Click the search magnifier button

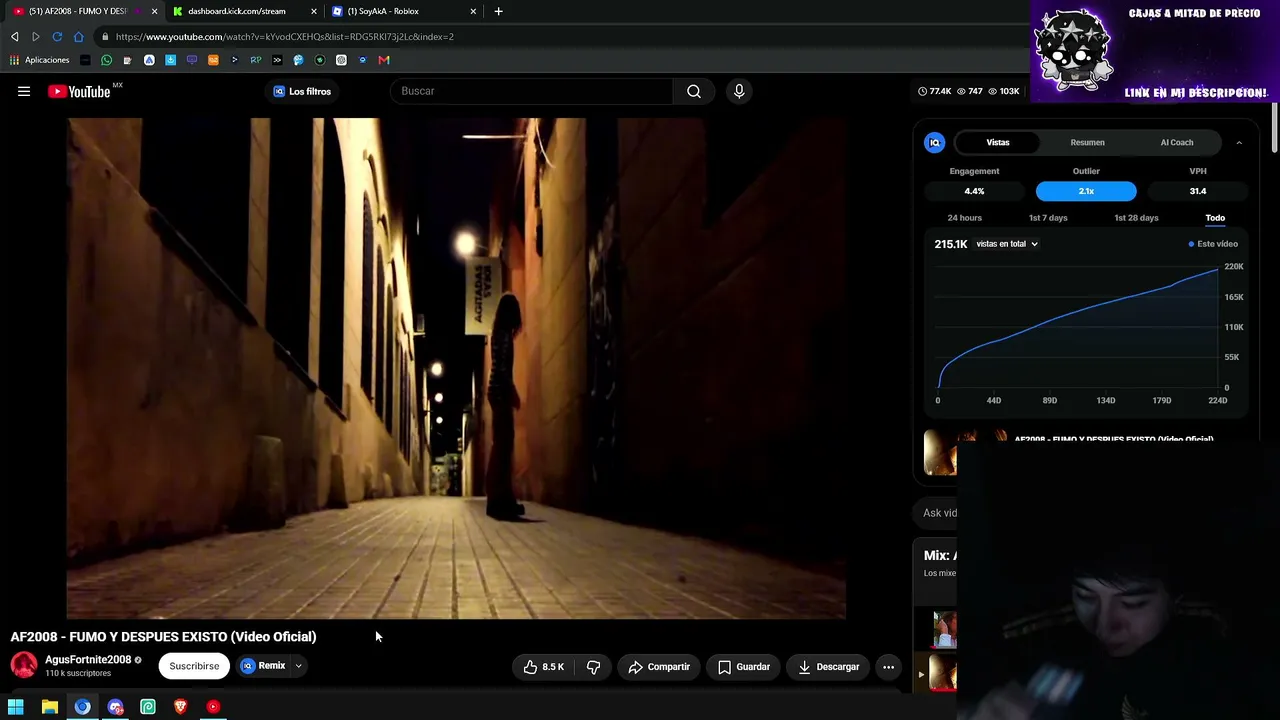click(x=694, y=91)
